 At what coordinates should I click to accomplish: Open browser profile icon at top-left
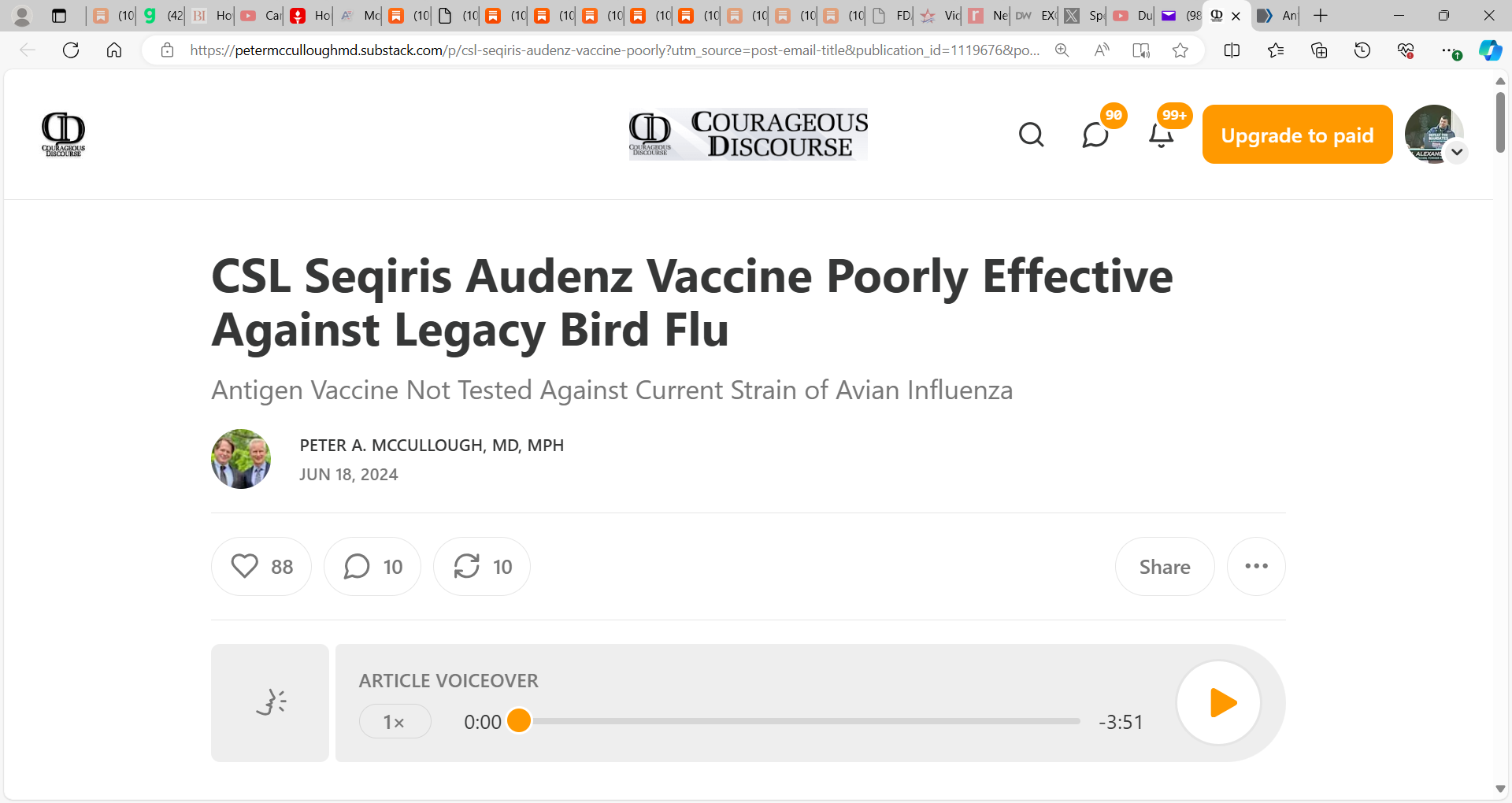(22, 16)
